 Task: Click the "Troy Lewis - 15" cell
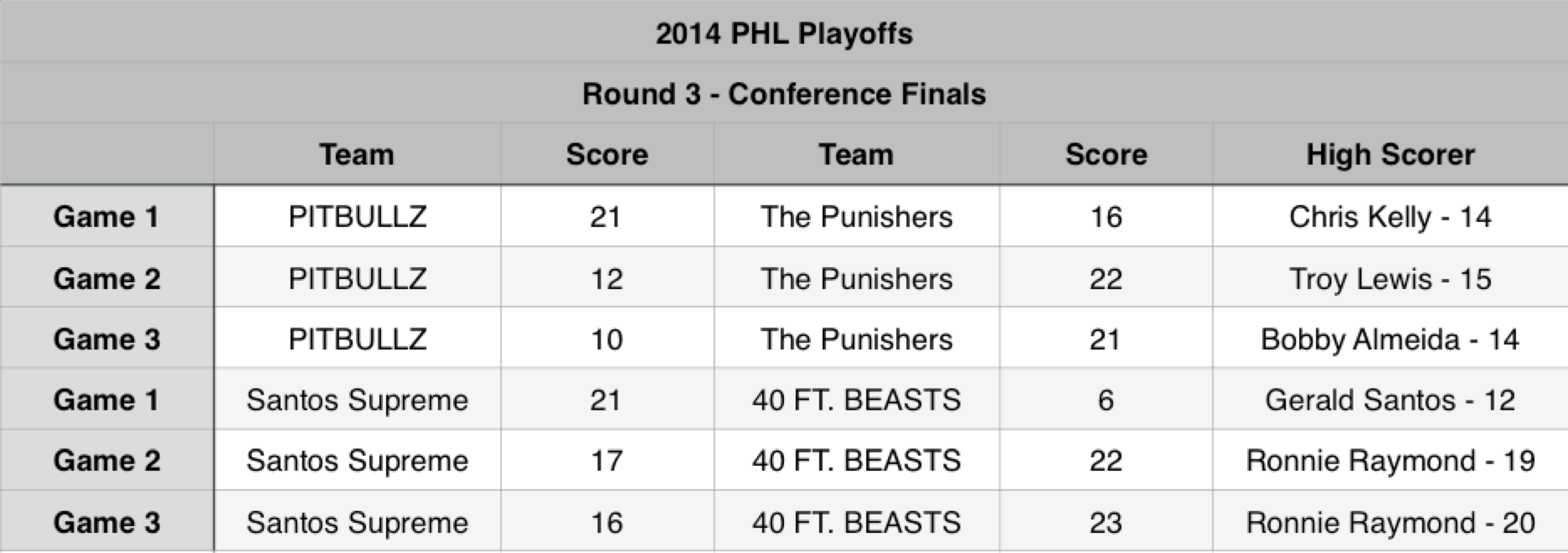[1390, 279]
